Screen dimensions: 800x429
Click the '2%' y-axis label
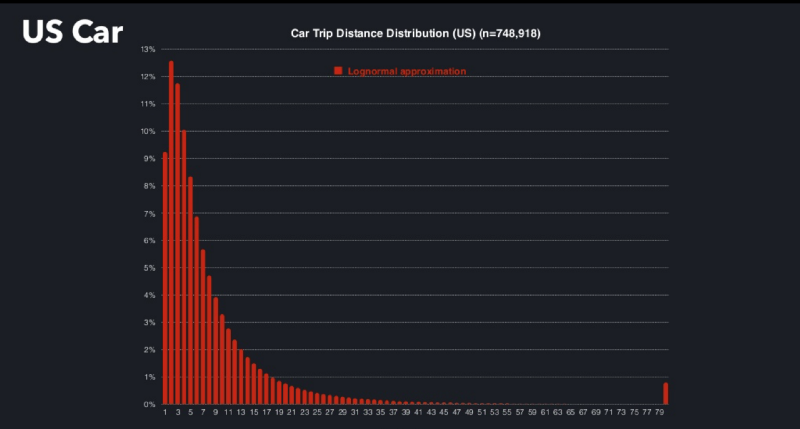tap(149, 350)
